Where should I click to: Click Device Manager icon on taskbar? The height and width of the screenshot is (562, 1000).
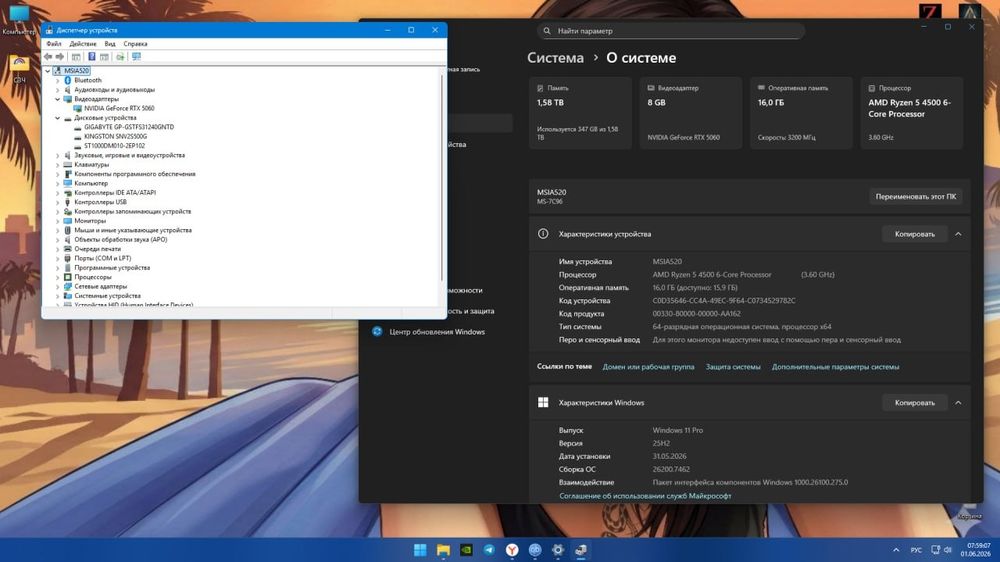581,550
